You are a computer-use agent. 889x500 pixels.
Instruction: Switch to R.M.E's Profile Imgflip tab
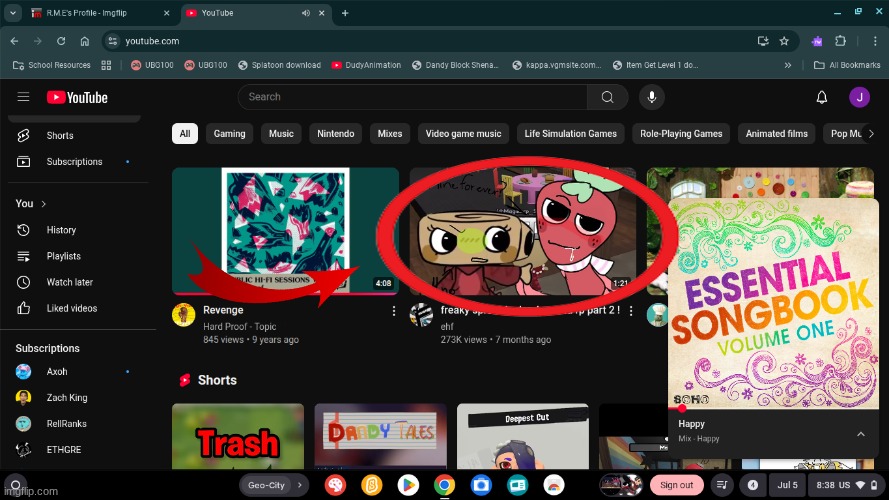pos(99,12)
